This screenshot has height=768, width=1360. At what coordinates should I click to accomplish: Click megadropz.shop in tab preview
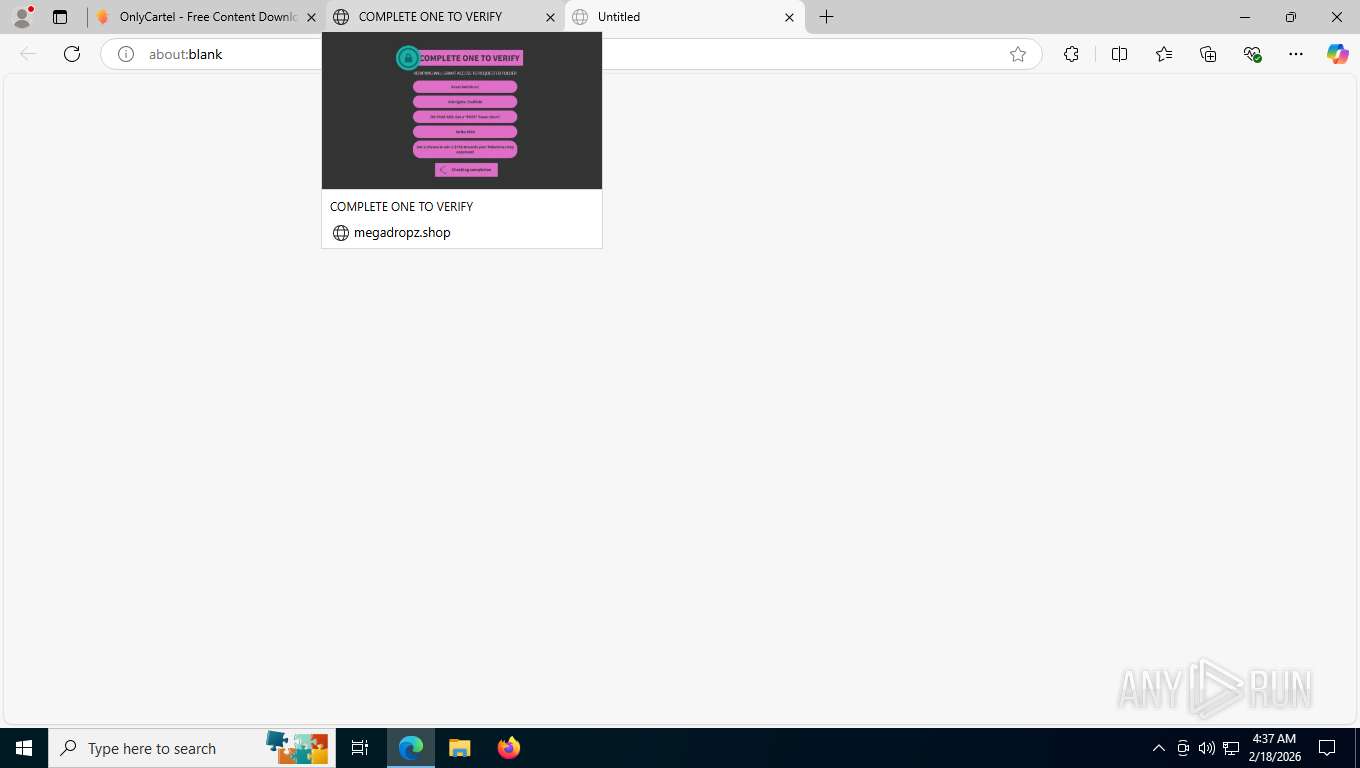[x=402, y=232]
